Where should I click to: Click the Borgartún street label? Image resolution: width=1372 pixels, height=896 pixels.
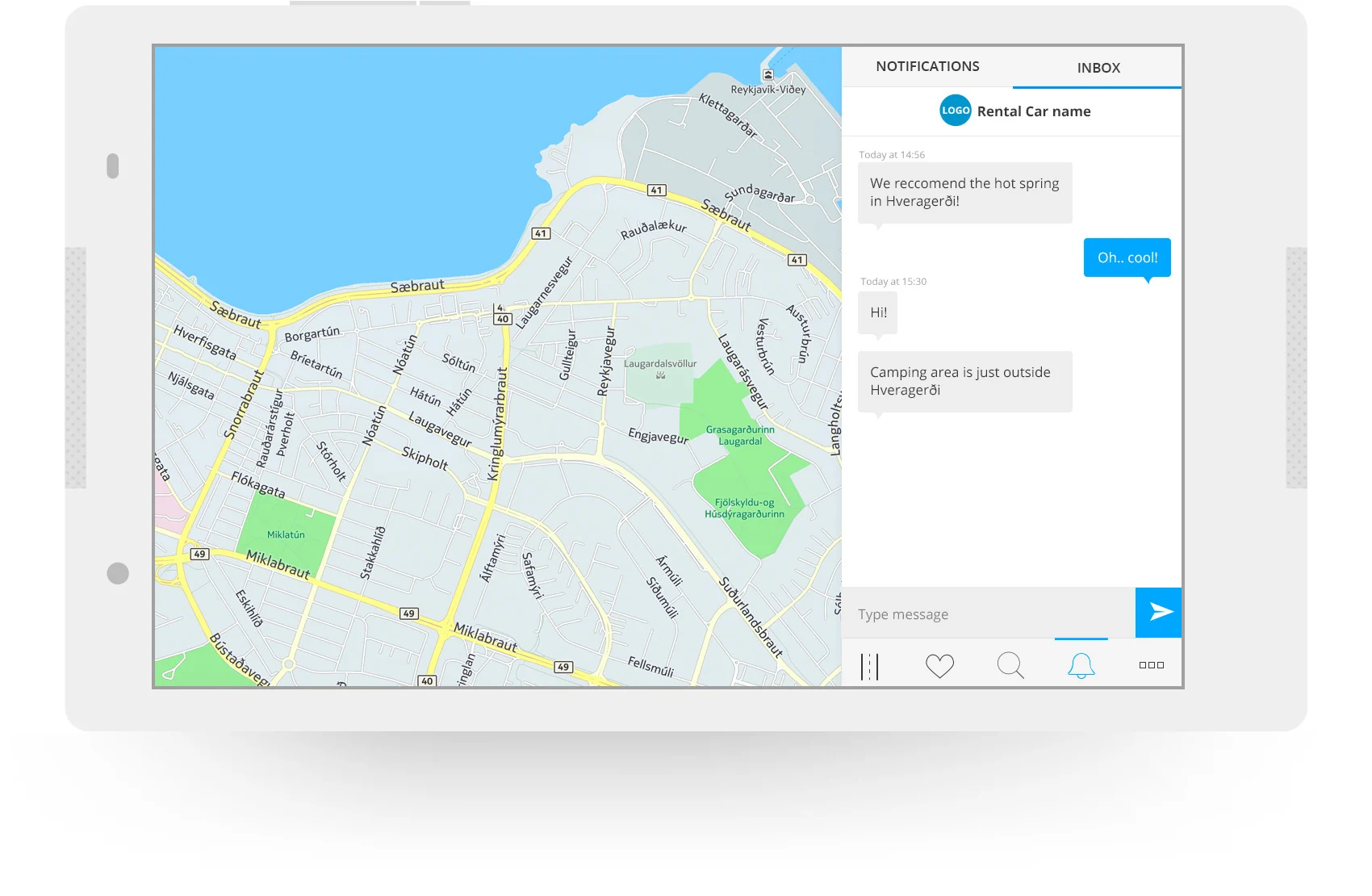tap(312, 333)
